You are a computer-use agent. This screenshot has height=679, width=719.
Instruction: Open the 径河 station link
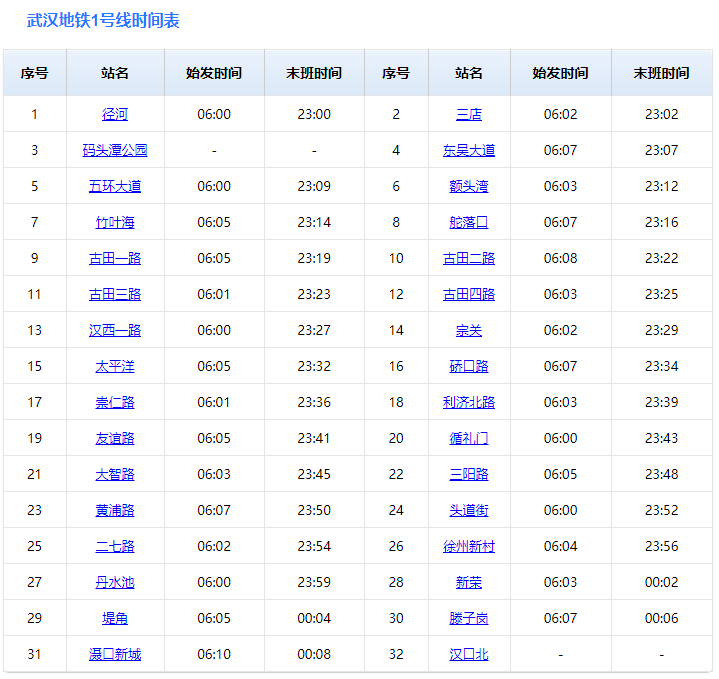click(x=115, y=114)
